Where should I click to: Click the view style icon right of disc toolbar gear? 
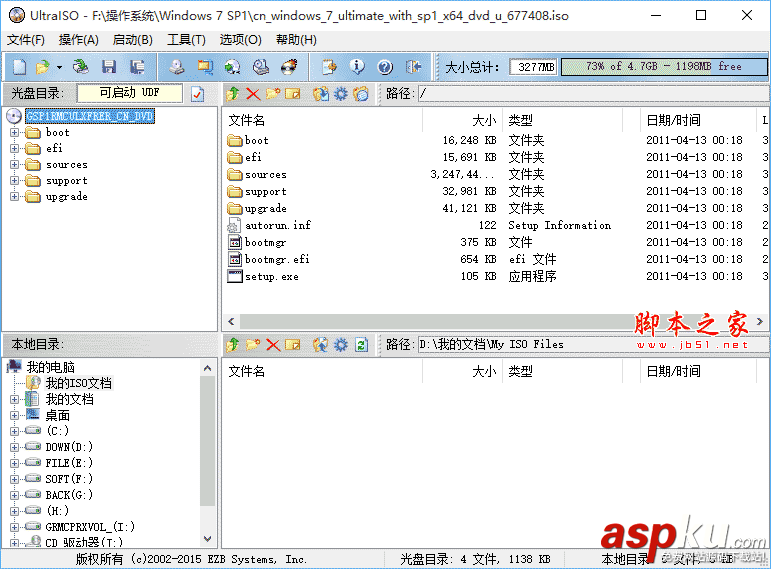click(x=361, y=93)
